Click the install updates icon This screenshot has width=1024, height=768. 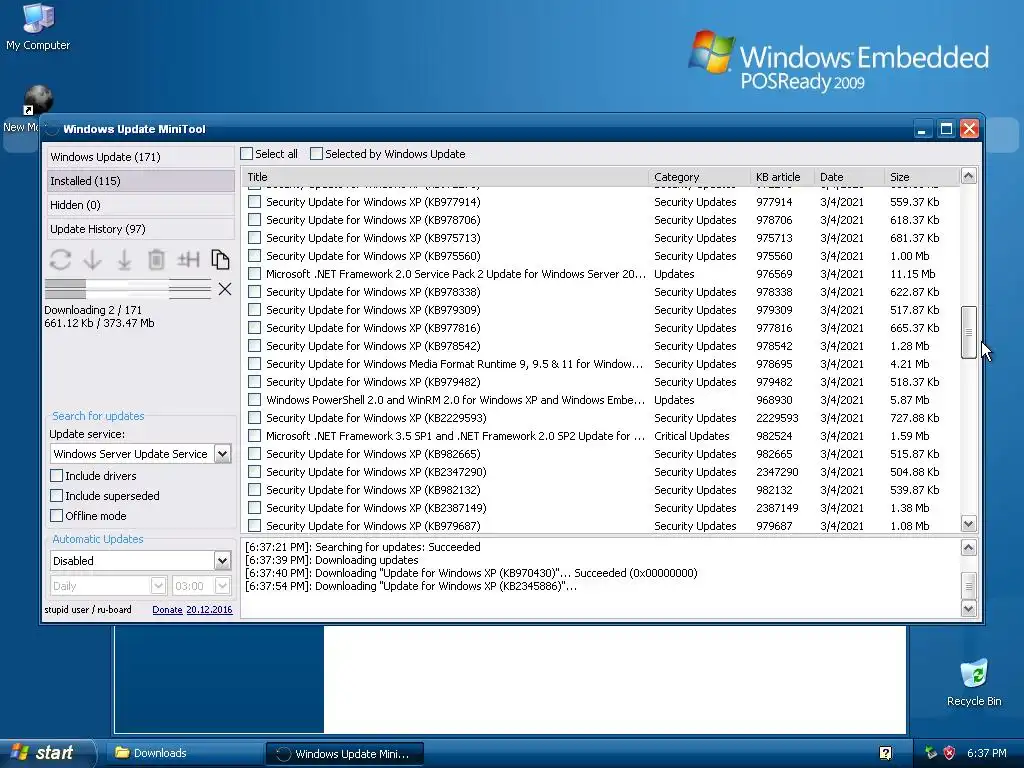[x=124, y=260]
